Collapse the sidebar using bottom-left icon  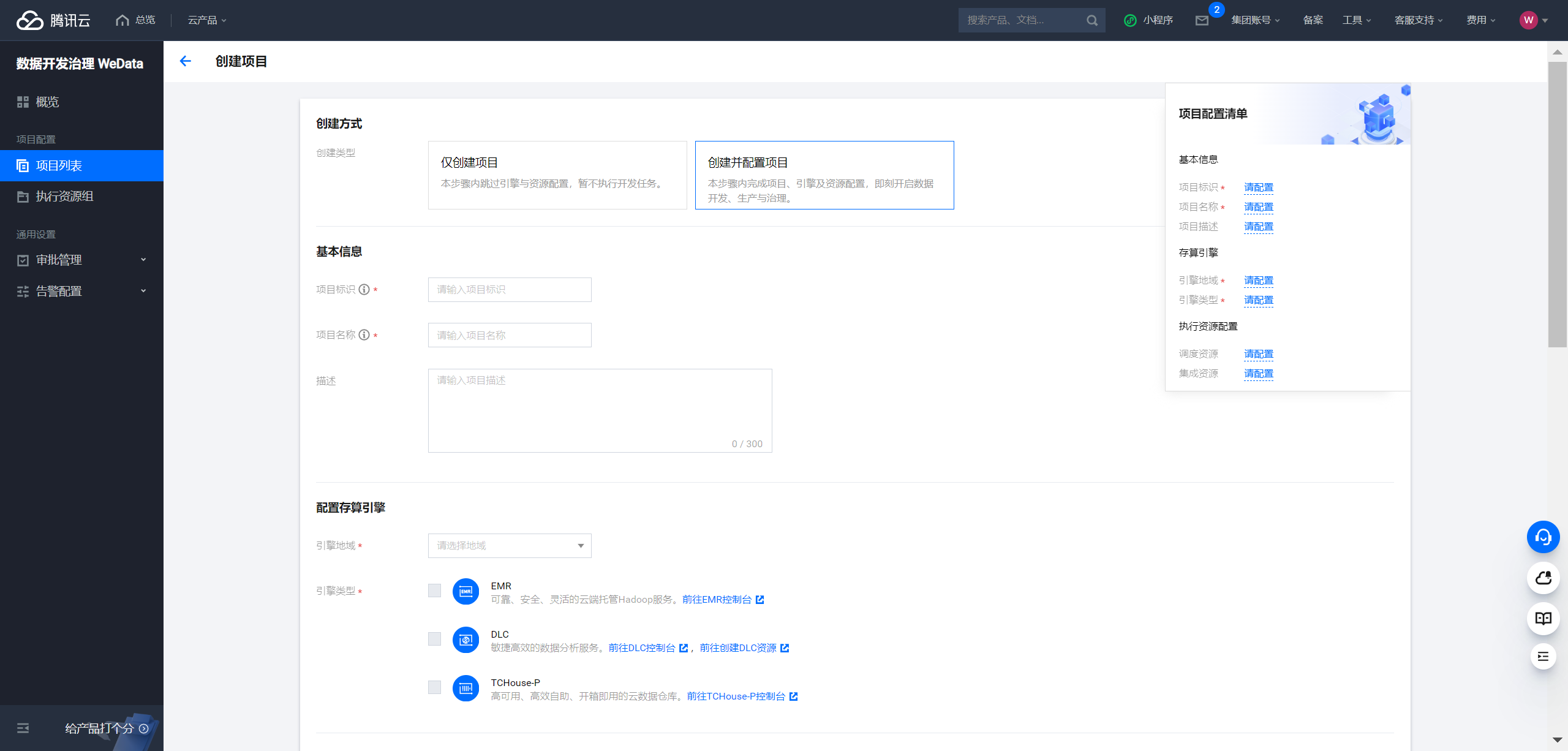click(x=23, y=728)
